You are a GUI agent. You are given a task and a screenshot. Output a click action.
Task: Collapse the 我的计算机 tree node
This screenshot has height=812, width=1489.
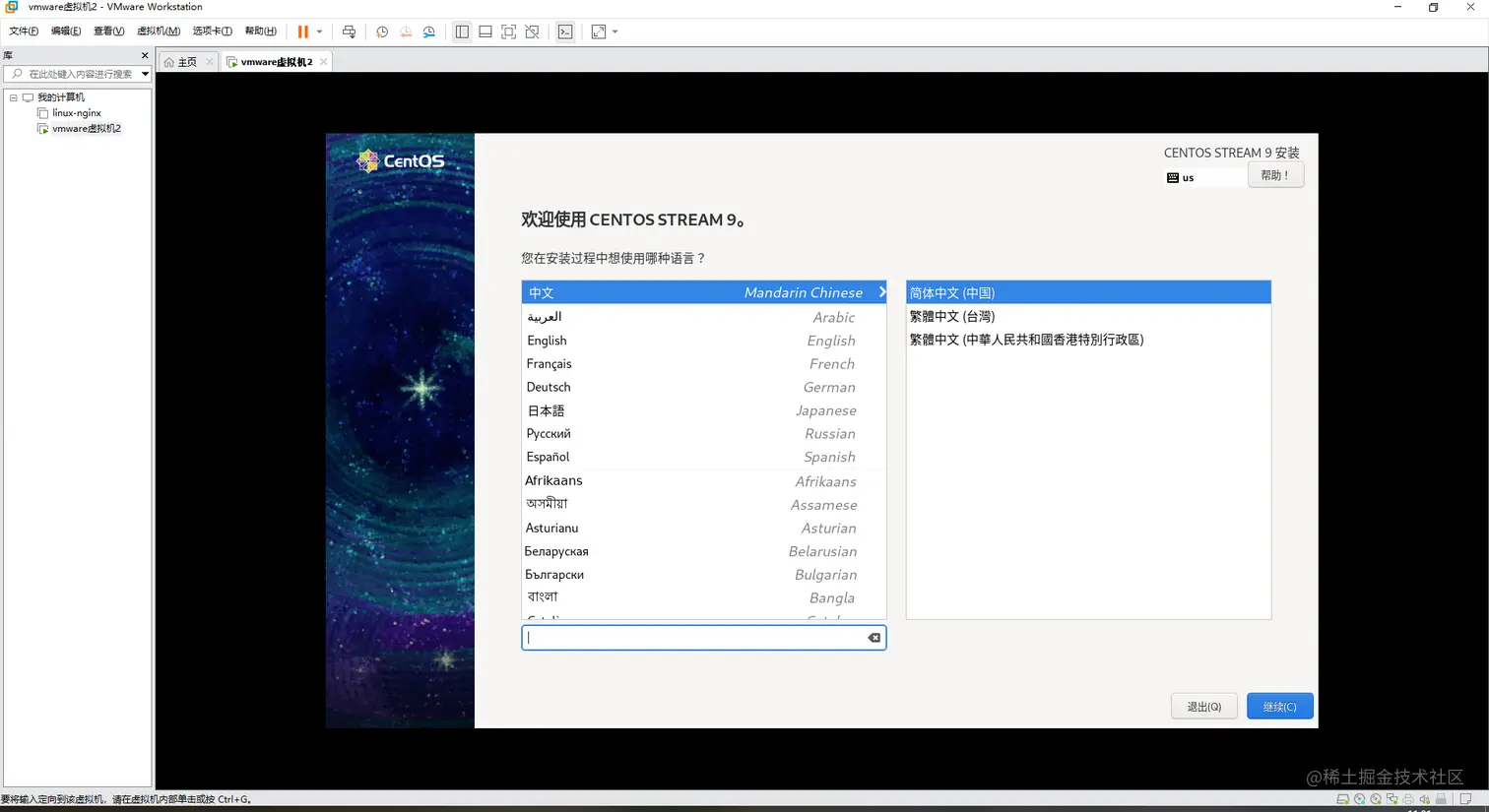[x=14, y=97]
